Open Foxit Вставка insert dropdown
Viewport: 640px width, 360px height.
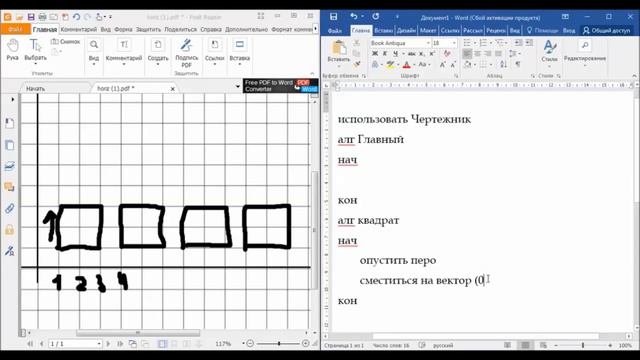[240, 52]
